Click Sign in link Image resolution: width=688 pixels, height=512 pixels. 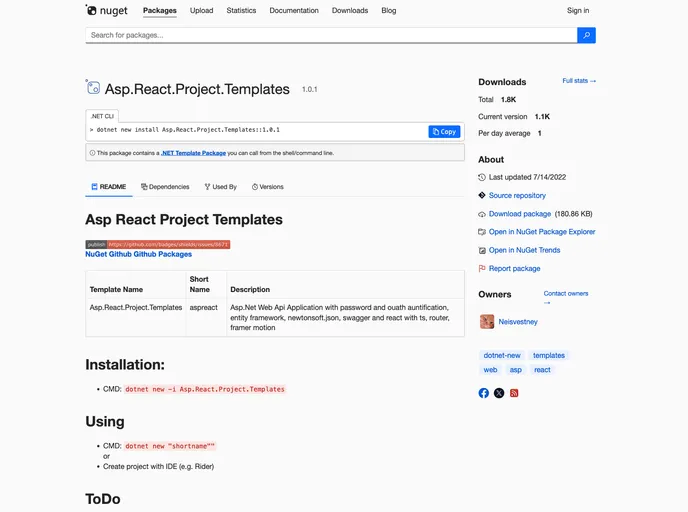point(578,11)
